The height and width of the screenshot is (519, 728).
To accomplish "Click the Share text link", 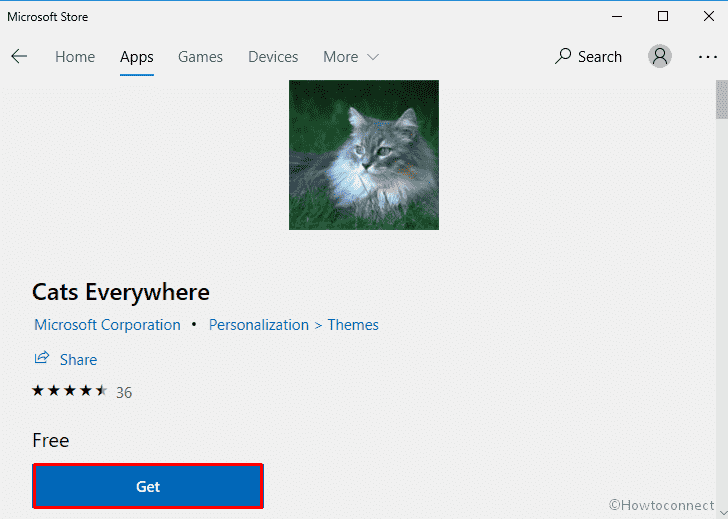I will (x=78, y=360).
